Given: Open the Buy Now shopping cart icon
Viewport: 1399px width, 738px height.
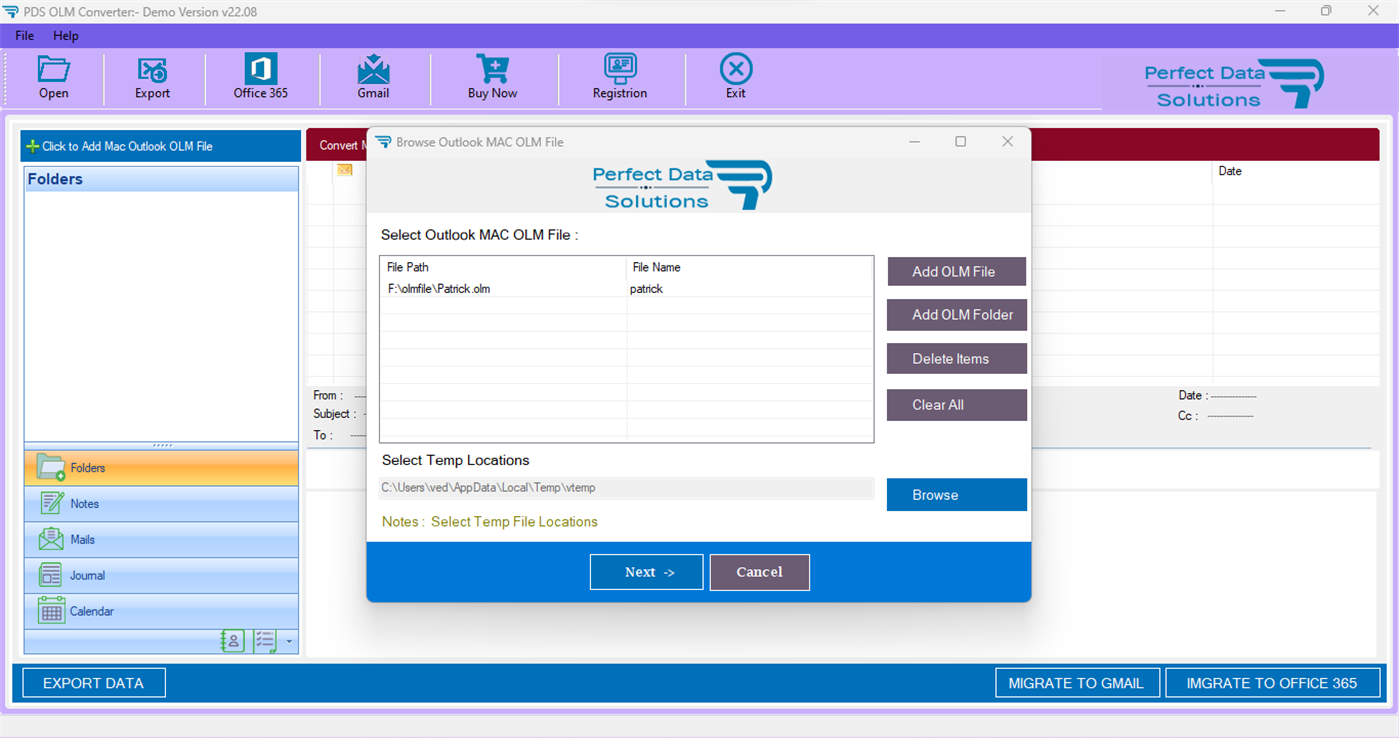Looking at the screenshot, I should pyautogui.click(x=491, y=77).
